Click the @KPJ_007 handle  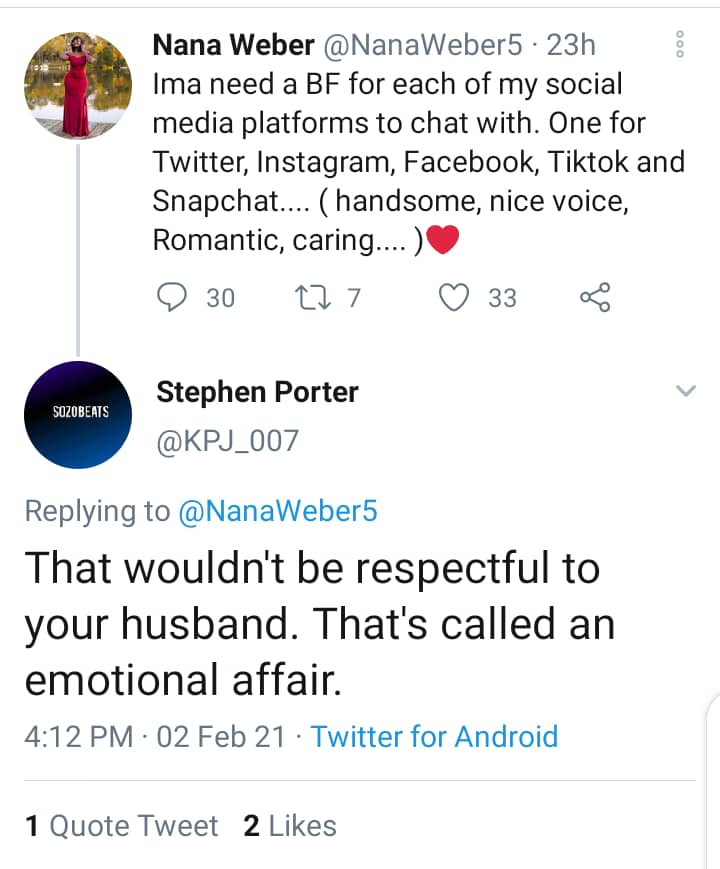[x=227, y=440]
